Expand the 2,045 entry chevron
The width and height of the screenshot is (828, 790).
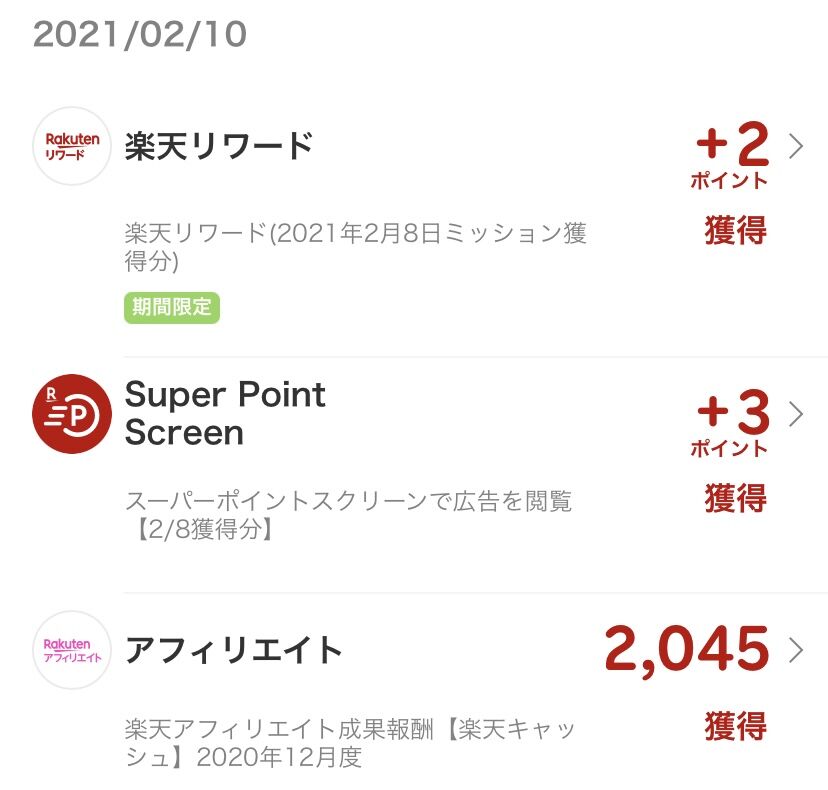point(796,650)
